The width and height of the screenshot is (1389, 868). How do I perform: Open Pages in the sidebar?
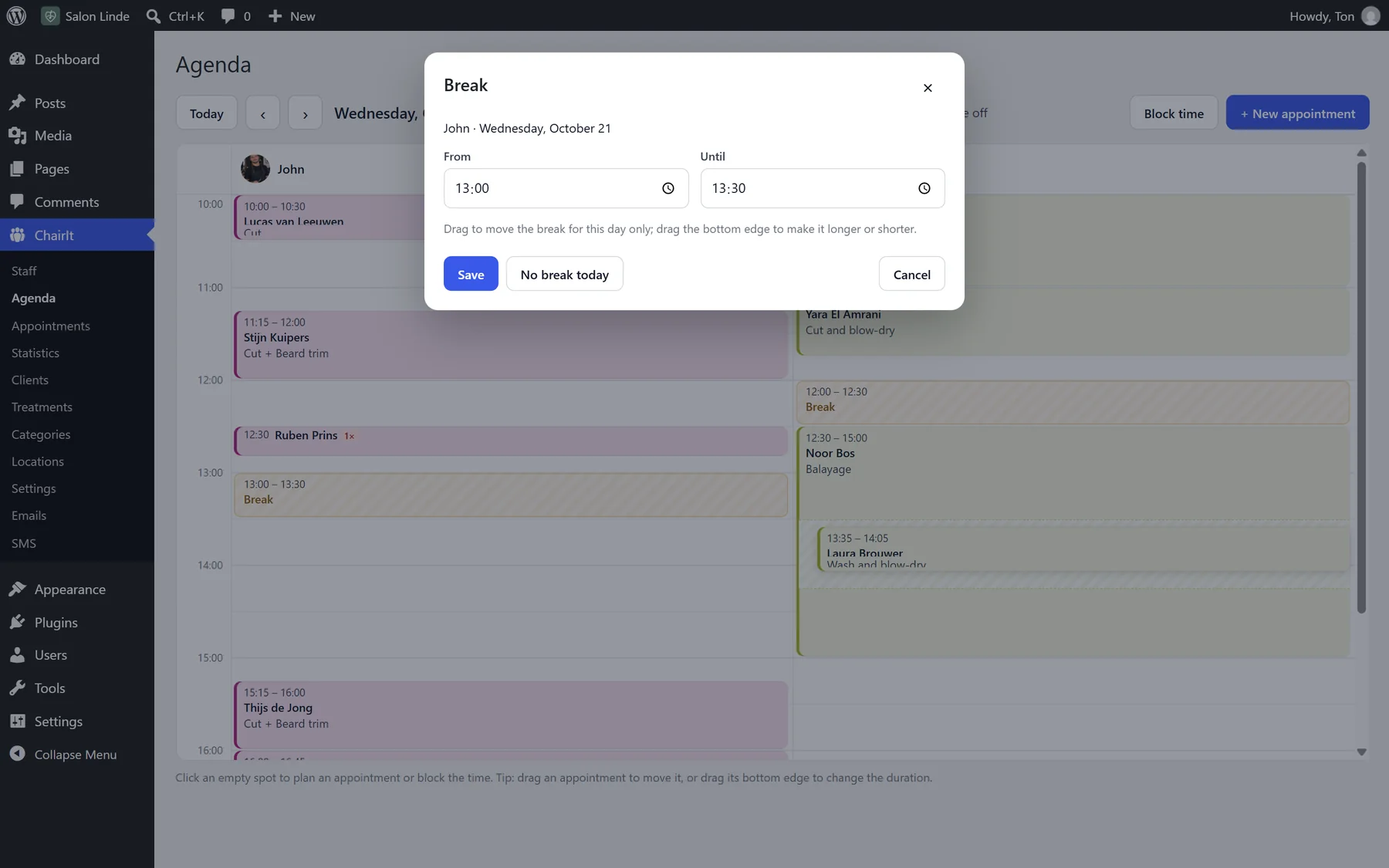77,169
